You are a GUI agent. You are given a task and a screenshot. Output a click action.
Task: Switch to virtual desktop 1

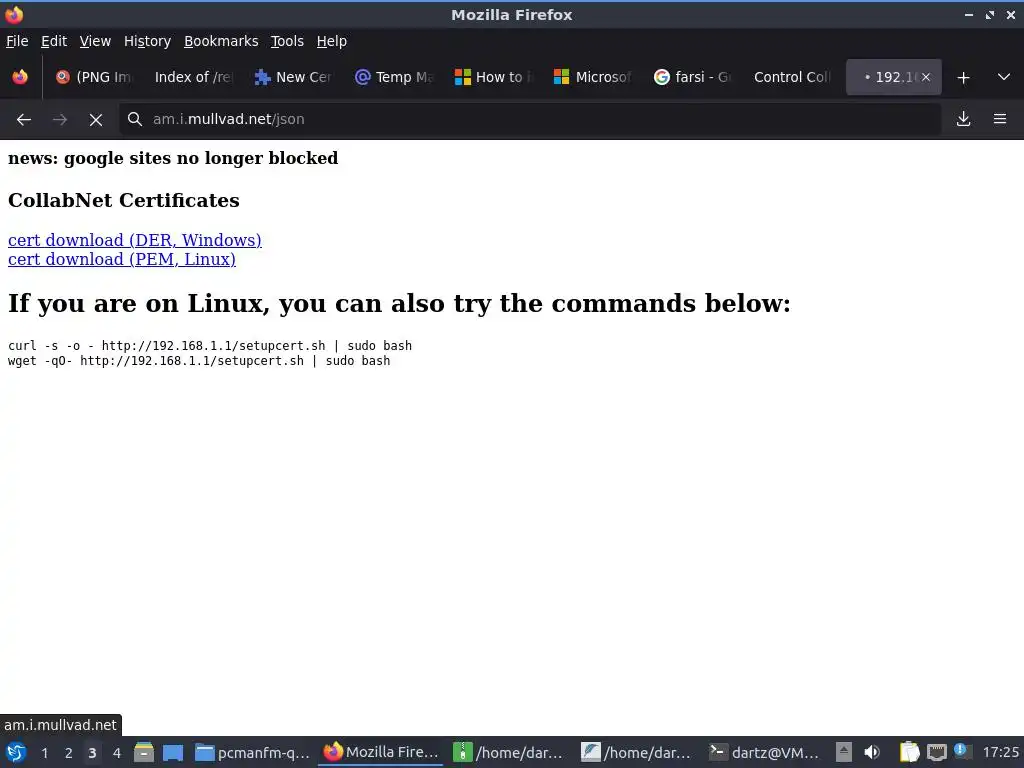[x=44, y=753]
